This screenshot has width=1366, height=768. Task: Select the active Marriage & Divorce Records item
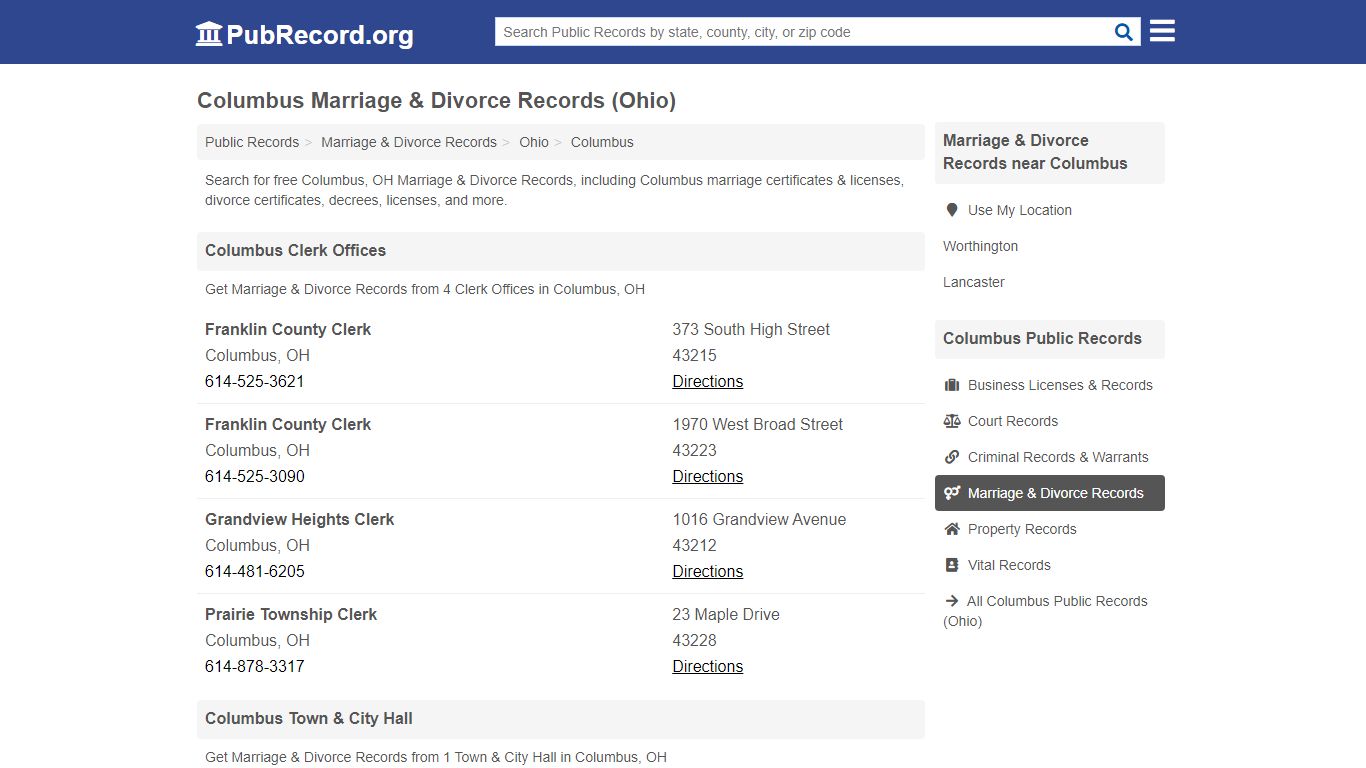point(1050,493)
